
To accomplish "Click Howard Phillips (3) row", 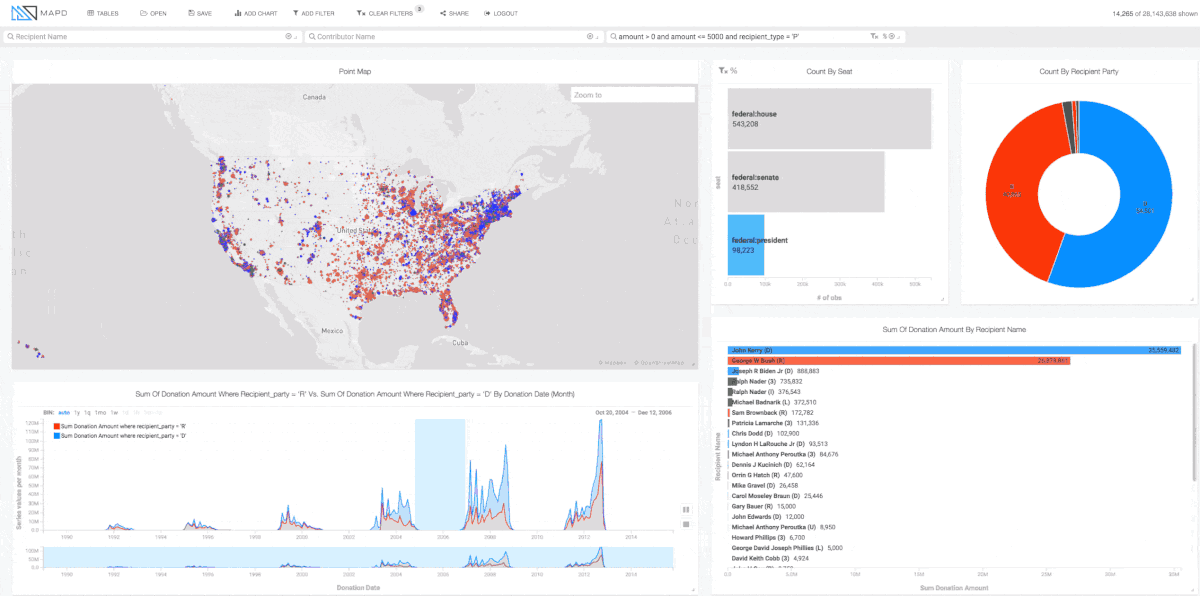I will pos(770,538).
